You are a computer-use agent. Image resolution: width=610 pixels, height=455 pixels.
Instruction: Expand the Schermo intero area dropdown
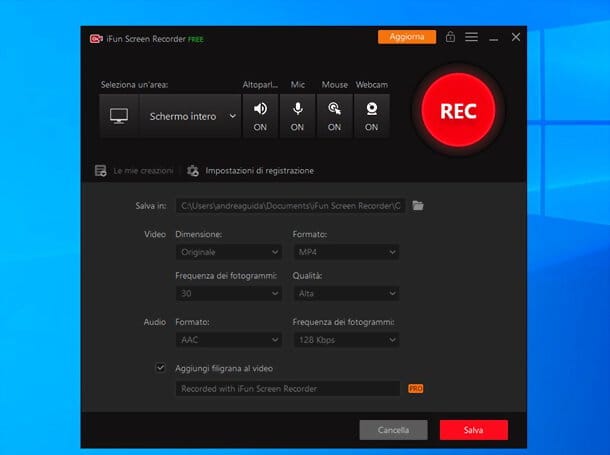click(190, 116)
